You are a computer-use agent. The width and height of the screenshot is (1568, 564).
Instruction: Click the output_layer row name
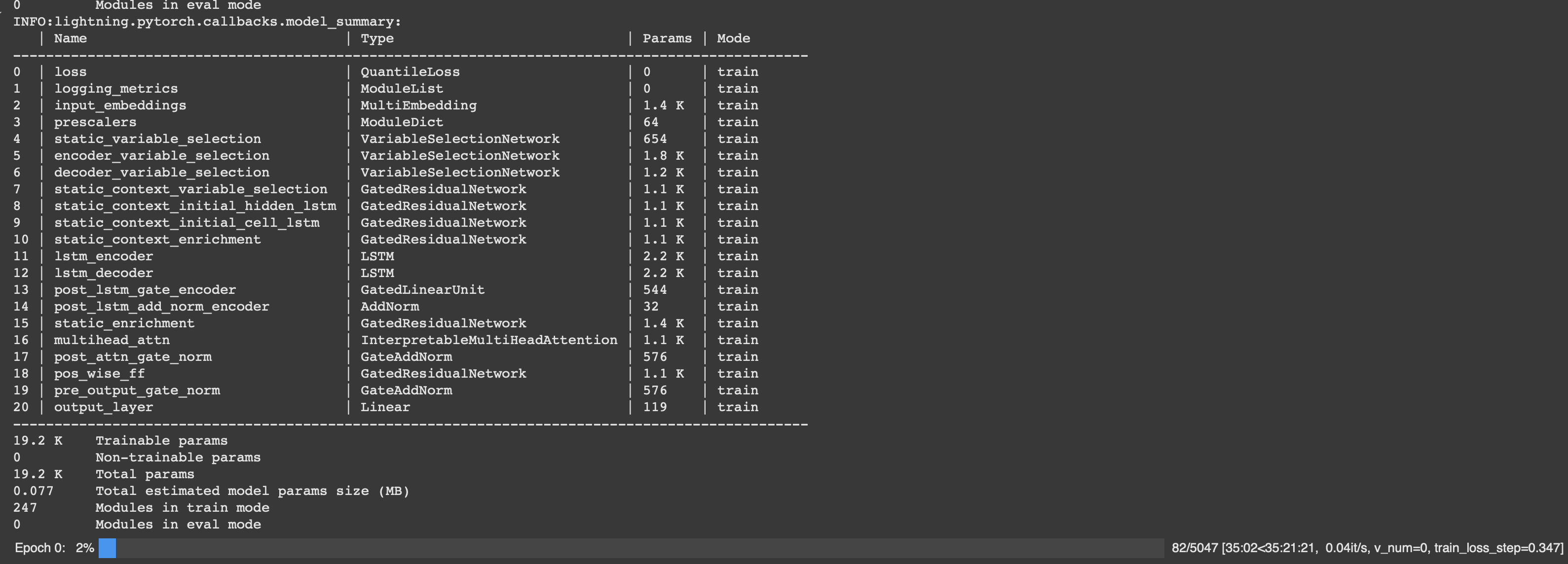(x=104, y=407)
